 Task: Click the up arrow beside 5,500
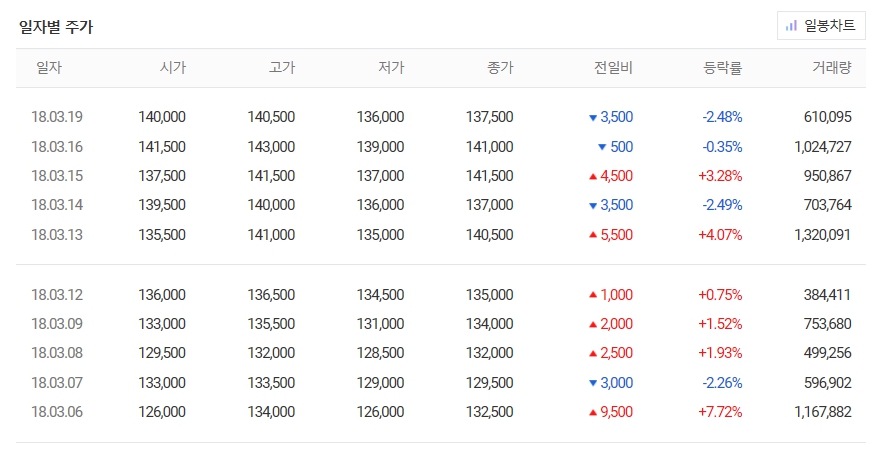[593, 235]
